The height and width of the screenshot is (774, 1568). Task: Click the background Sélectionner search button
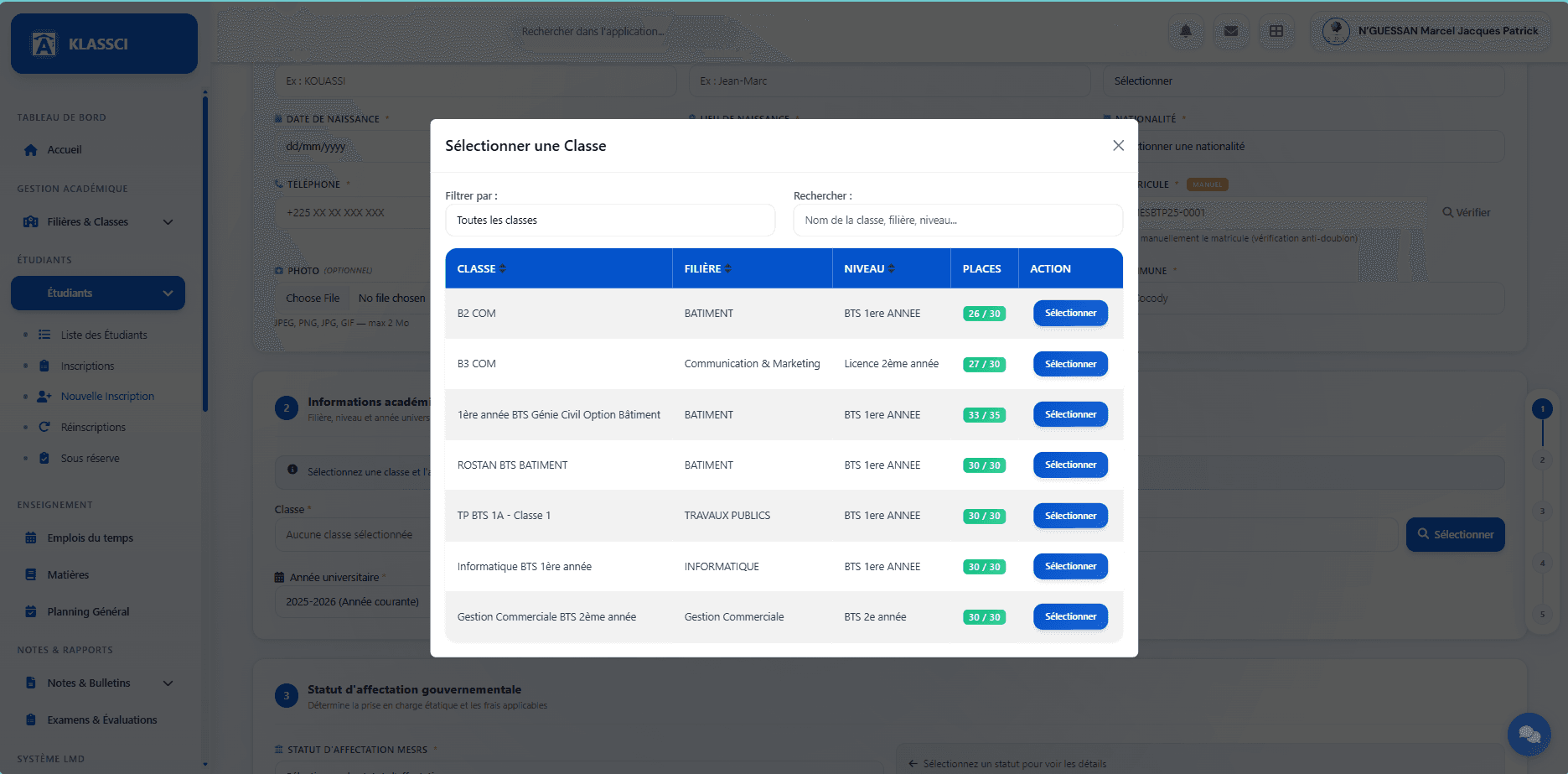point(1455,534)
